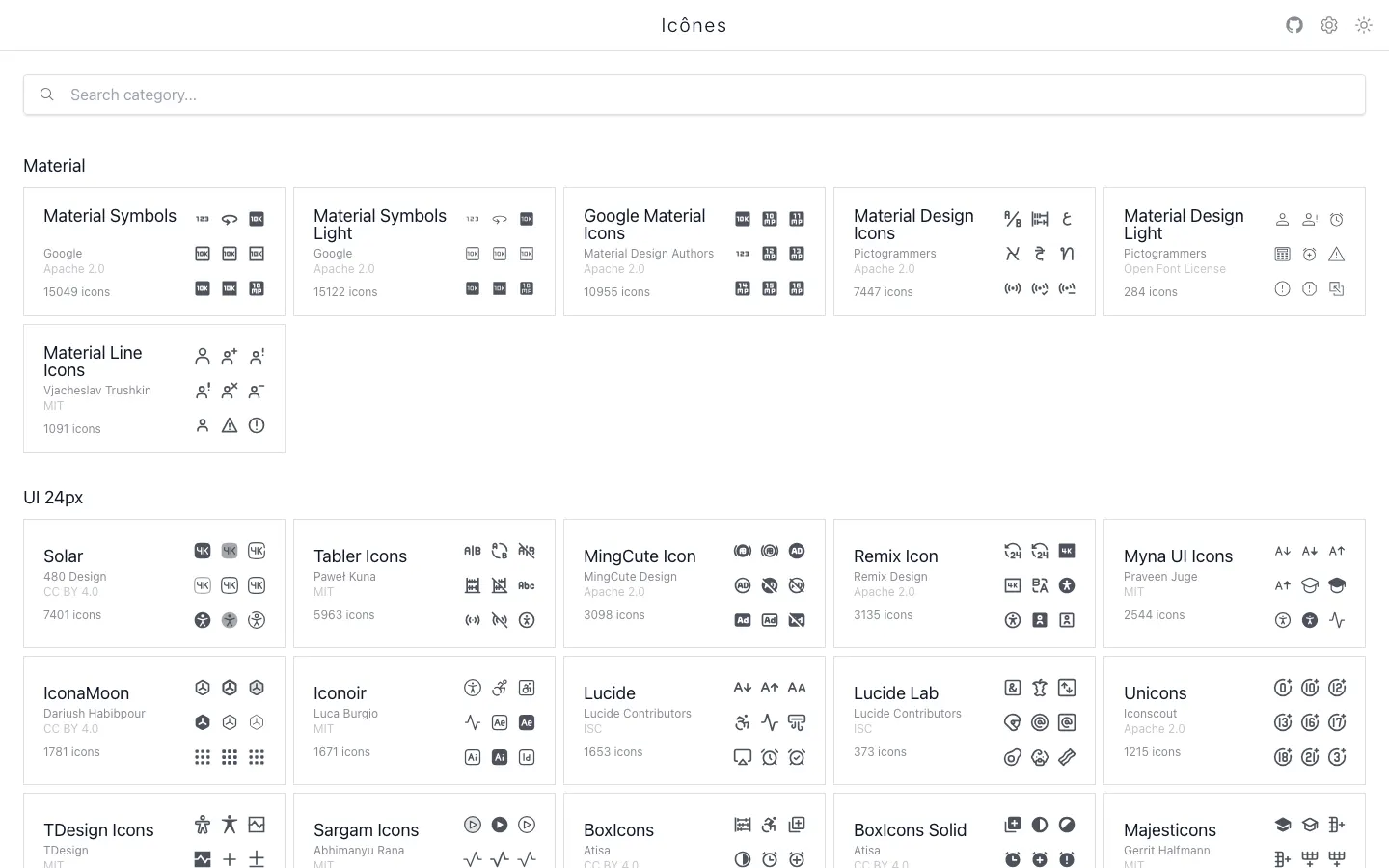Open the Lucide icon collection
1389x868 pixels.
610,693
